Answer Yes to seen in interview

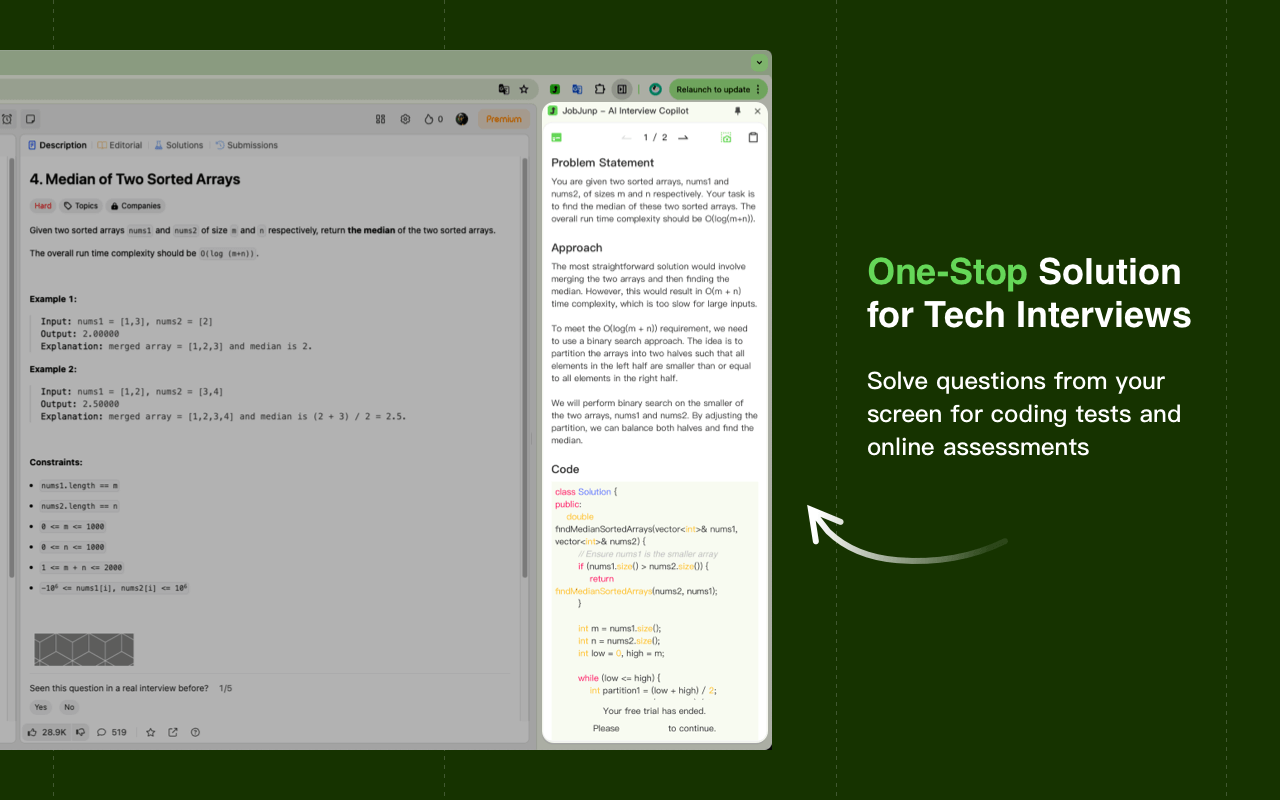point(40,707)
